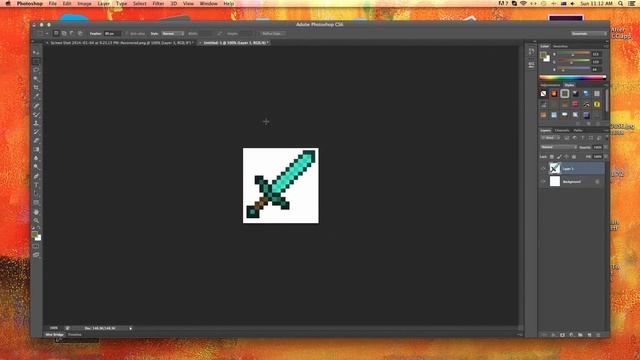The width and height of the screenshot is (640, 360).
Task: Click the add layer mask icon
Action: pos(562,335)
